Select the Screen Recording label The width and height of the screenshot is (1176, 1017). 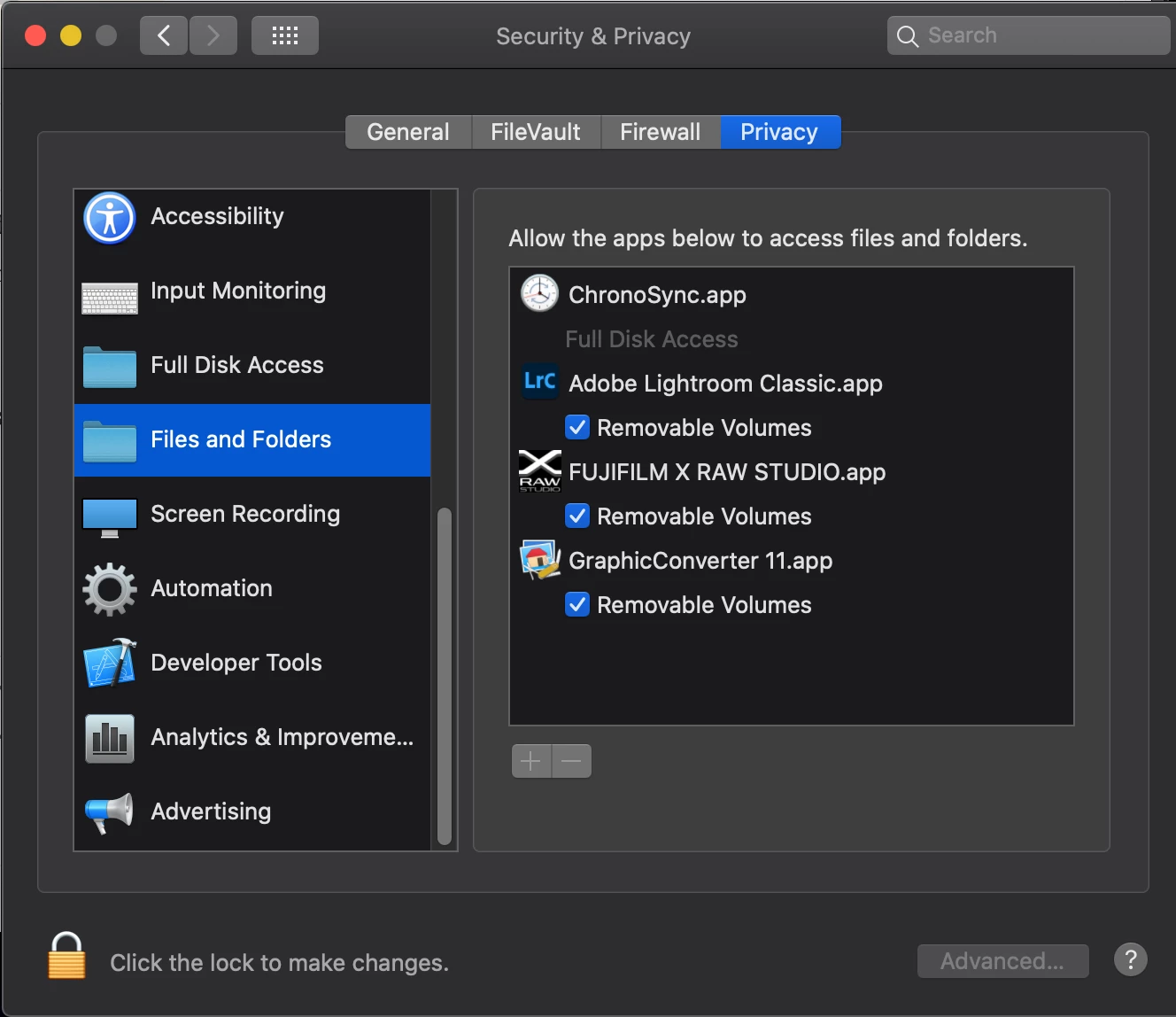tap(245, 514)
